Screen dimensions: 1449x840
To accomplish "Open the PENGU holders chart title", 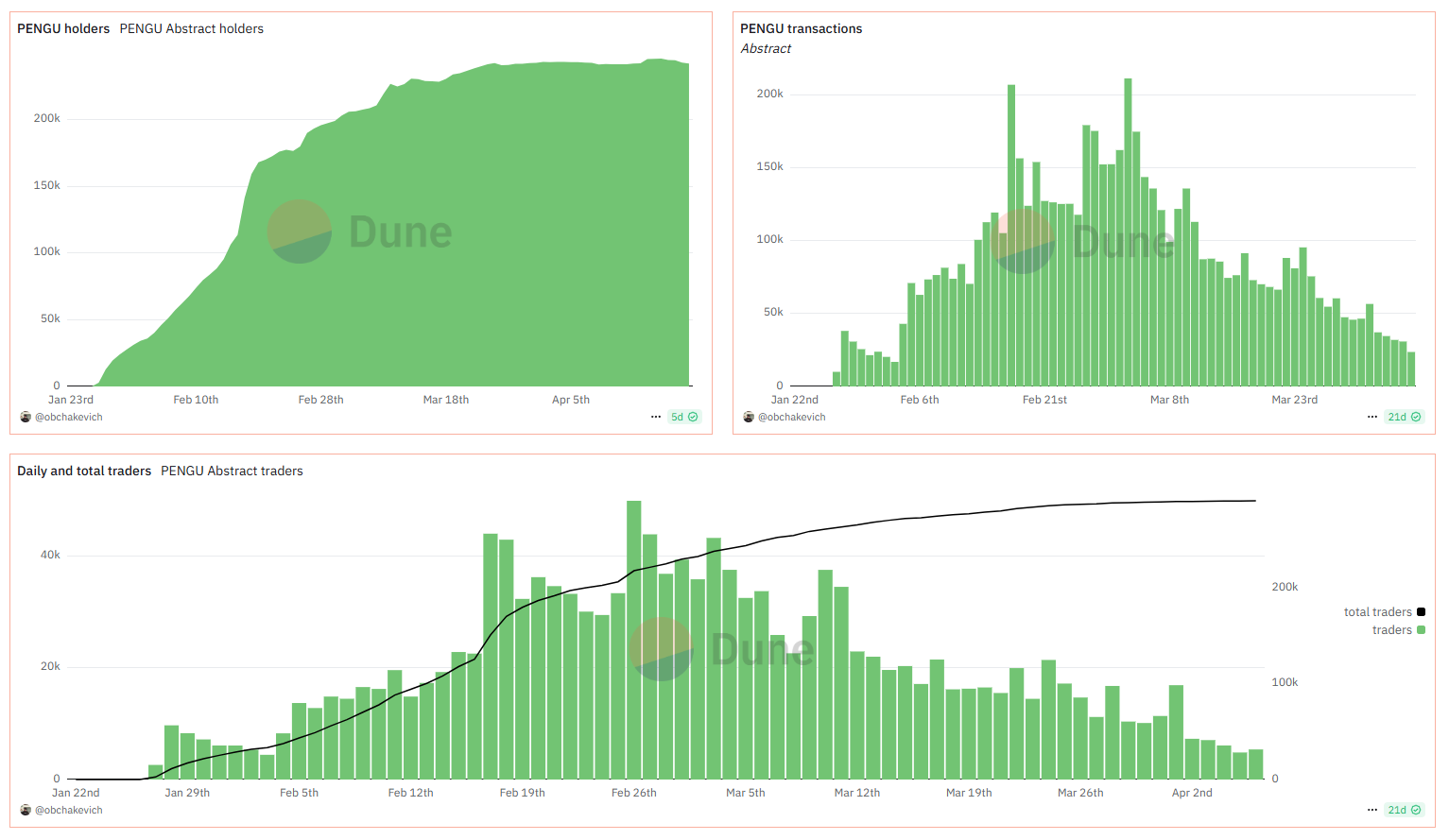I will [x=63, y=29].
